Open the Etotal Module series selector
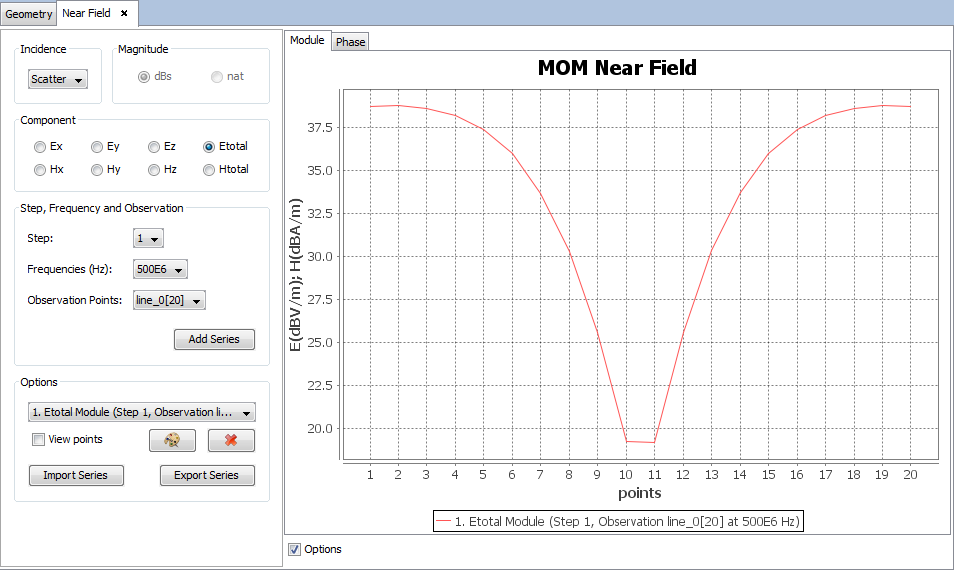This screenshot has height=570, width=954. (x=142, y=412)
